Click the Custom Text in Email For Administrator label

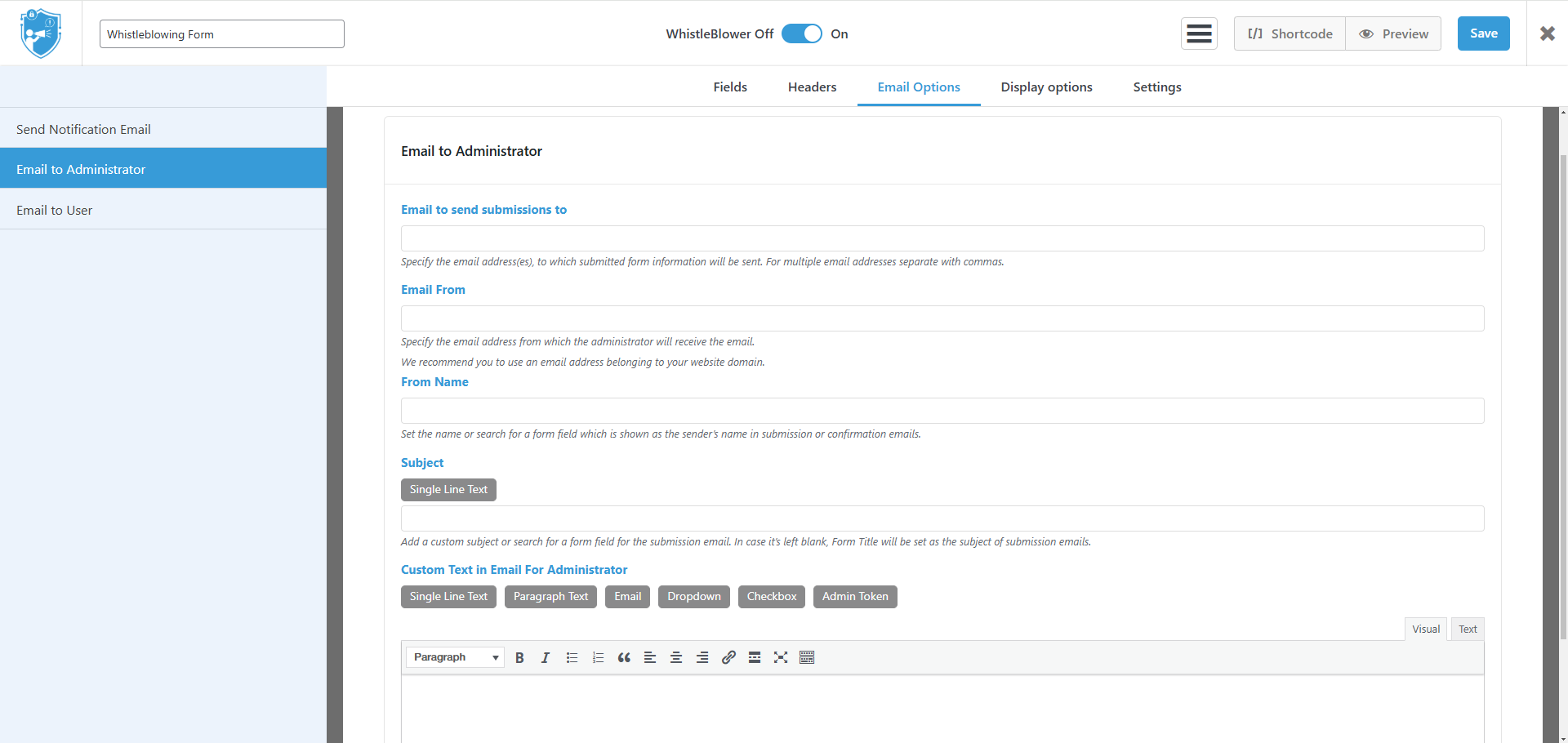click(x=514, y=570)
